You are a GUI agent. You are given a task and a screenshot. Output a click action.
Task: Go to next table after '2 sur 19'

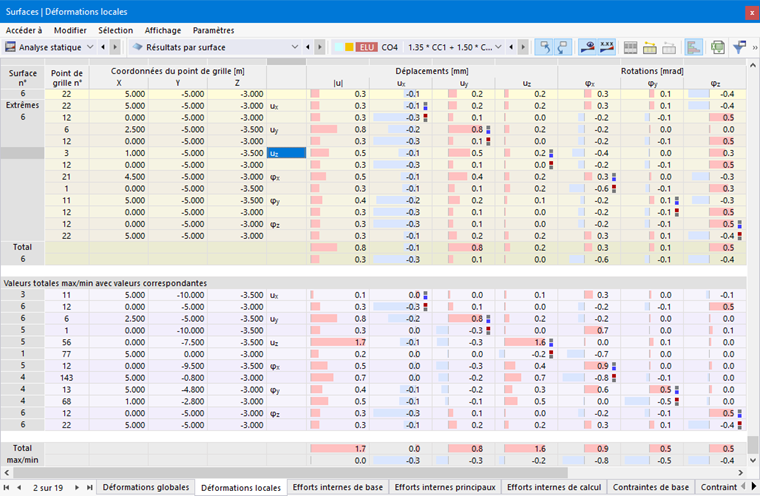[x=77, y=487]
